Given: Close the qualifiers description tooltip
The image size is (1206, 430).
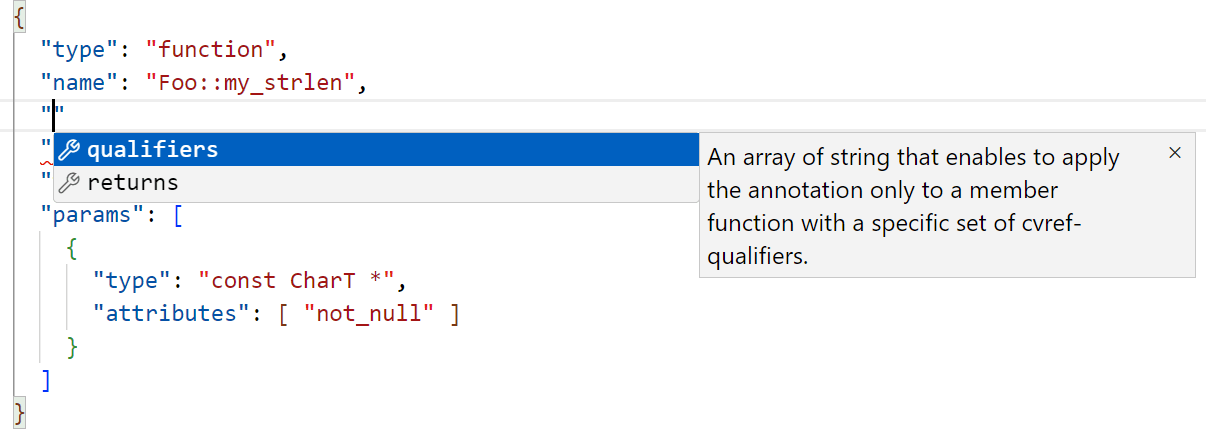Looking at the screenshot, I should click(x=1175, y=153).
